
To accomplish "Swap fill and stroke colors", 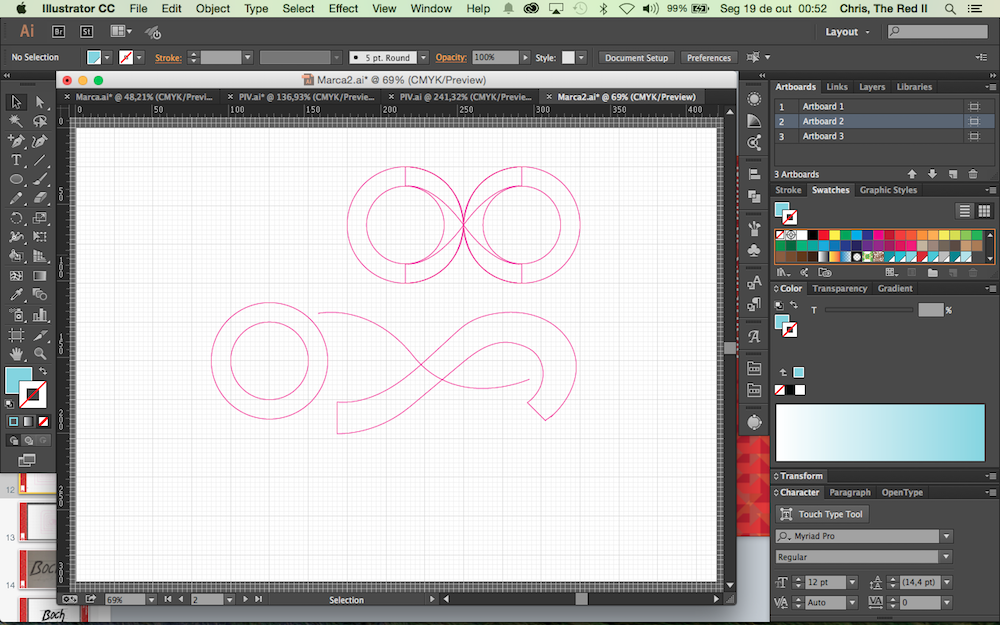I will point(43,372).
